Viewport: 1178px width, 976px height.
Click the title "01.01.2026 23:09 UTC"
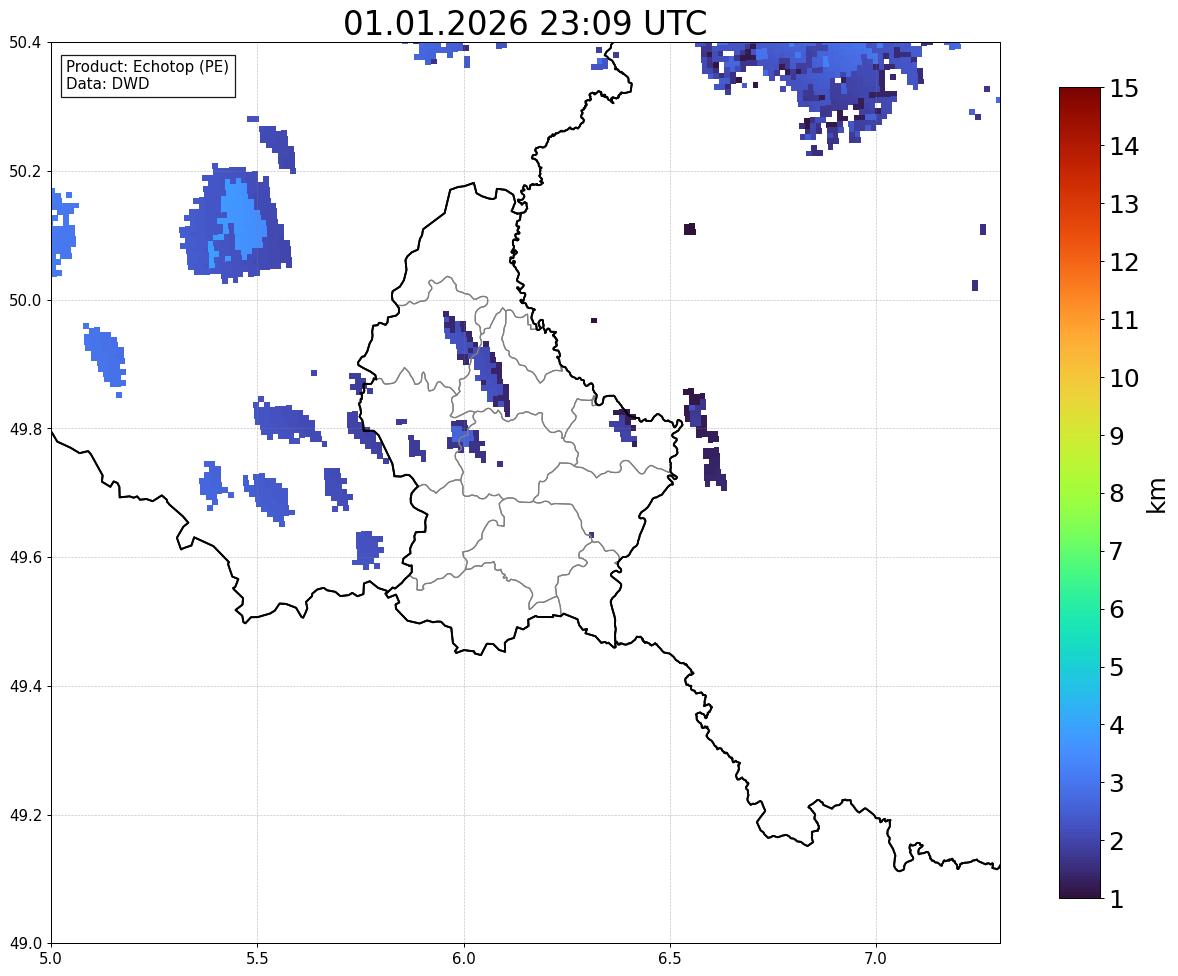[525, 23]
